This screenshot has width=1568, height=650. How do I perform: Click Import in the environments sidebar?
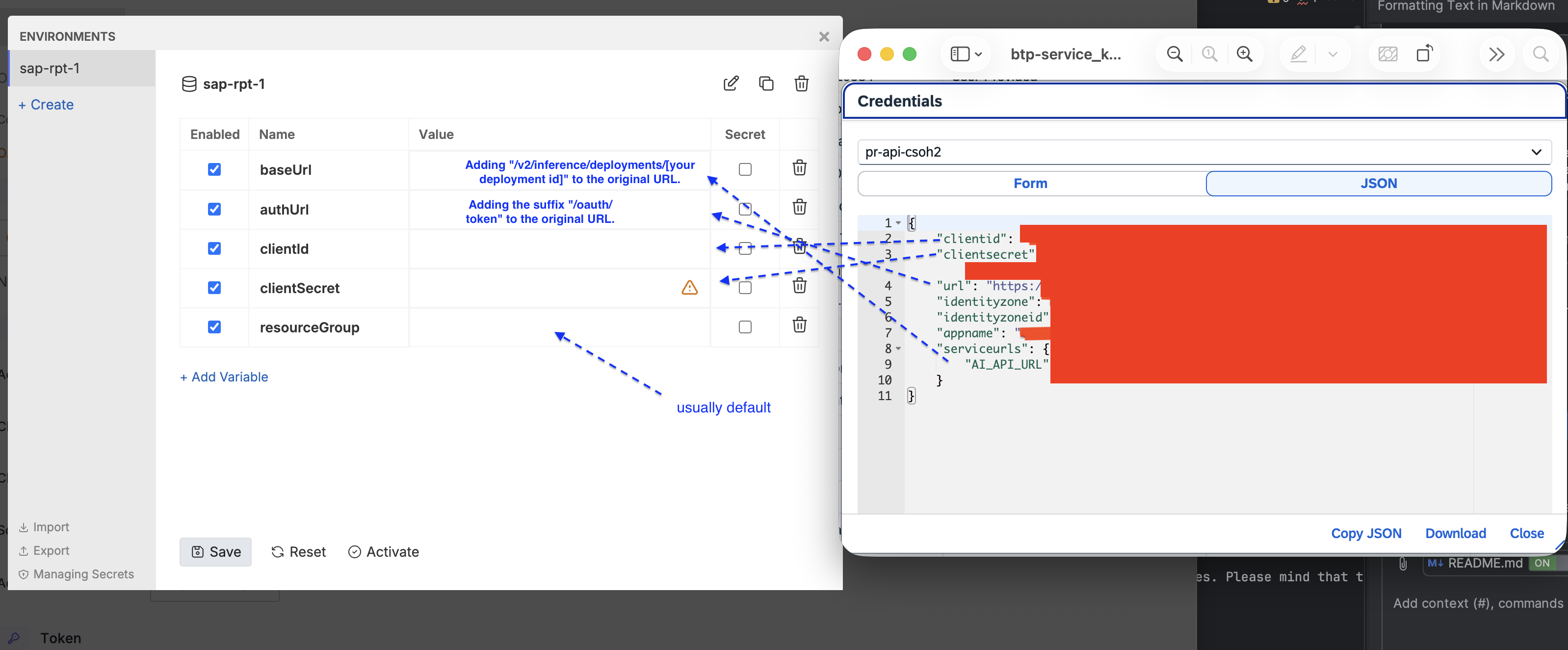[x=44, y=527]
